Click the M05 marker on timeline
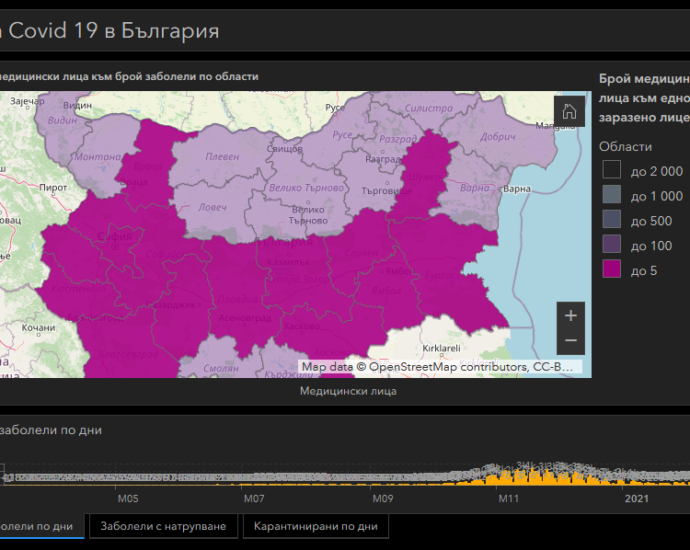 tap(128, 499)
